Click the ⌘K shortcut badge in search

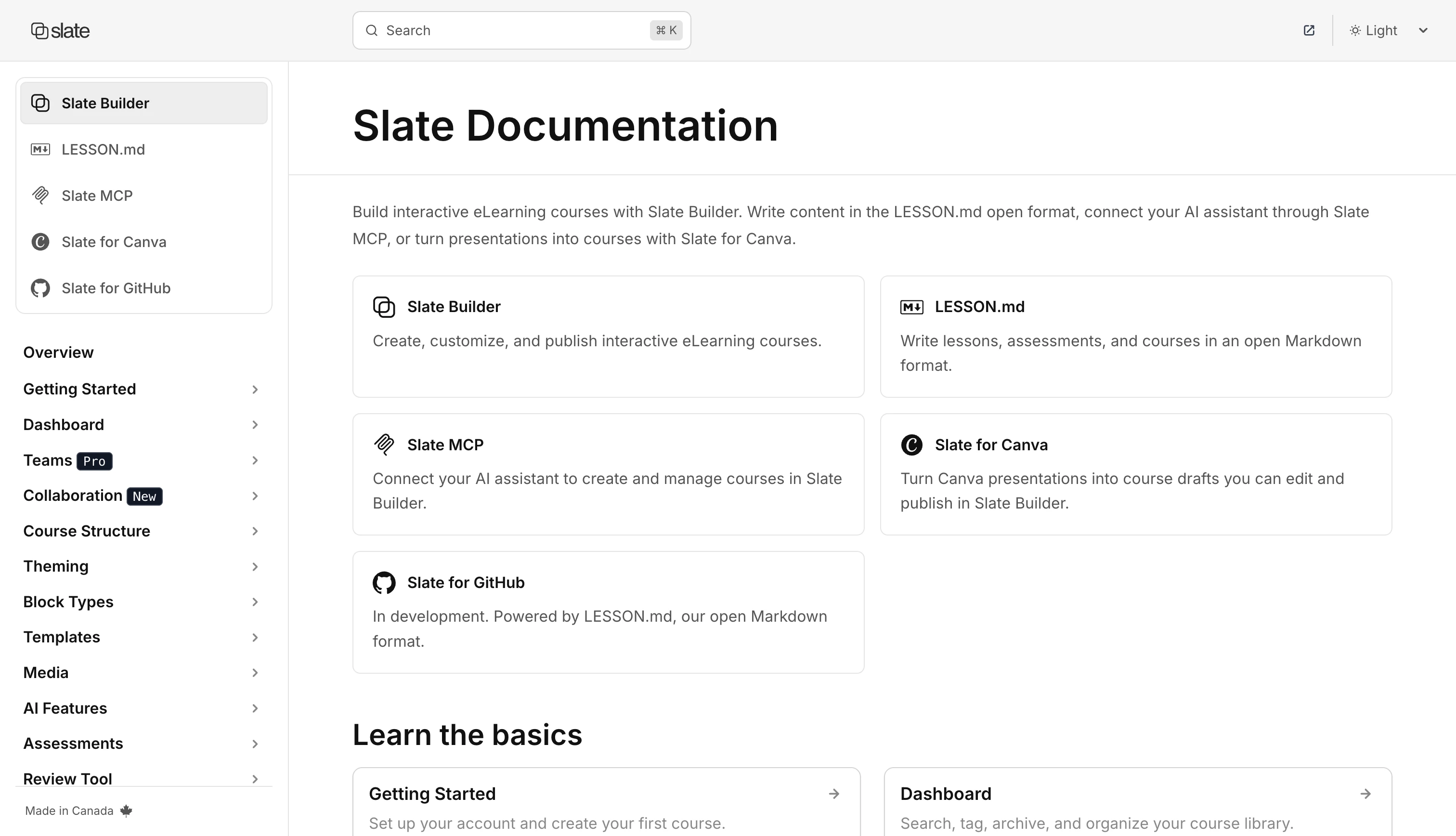point(666,30)
